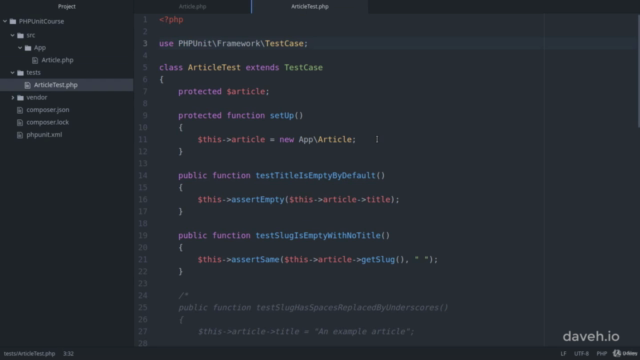Click the PHPUnitCourse folder icon
The image size is (640, 360).
pos(13,21)
